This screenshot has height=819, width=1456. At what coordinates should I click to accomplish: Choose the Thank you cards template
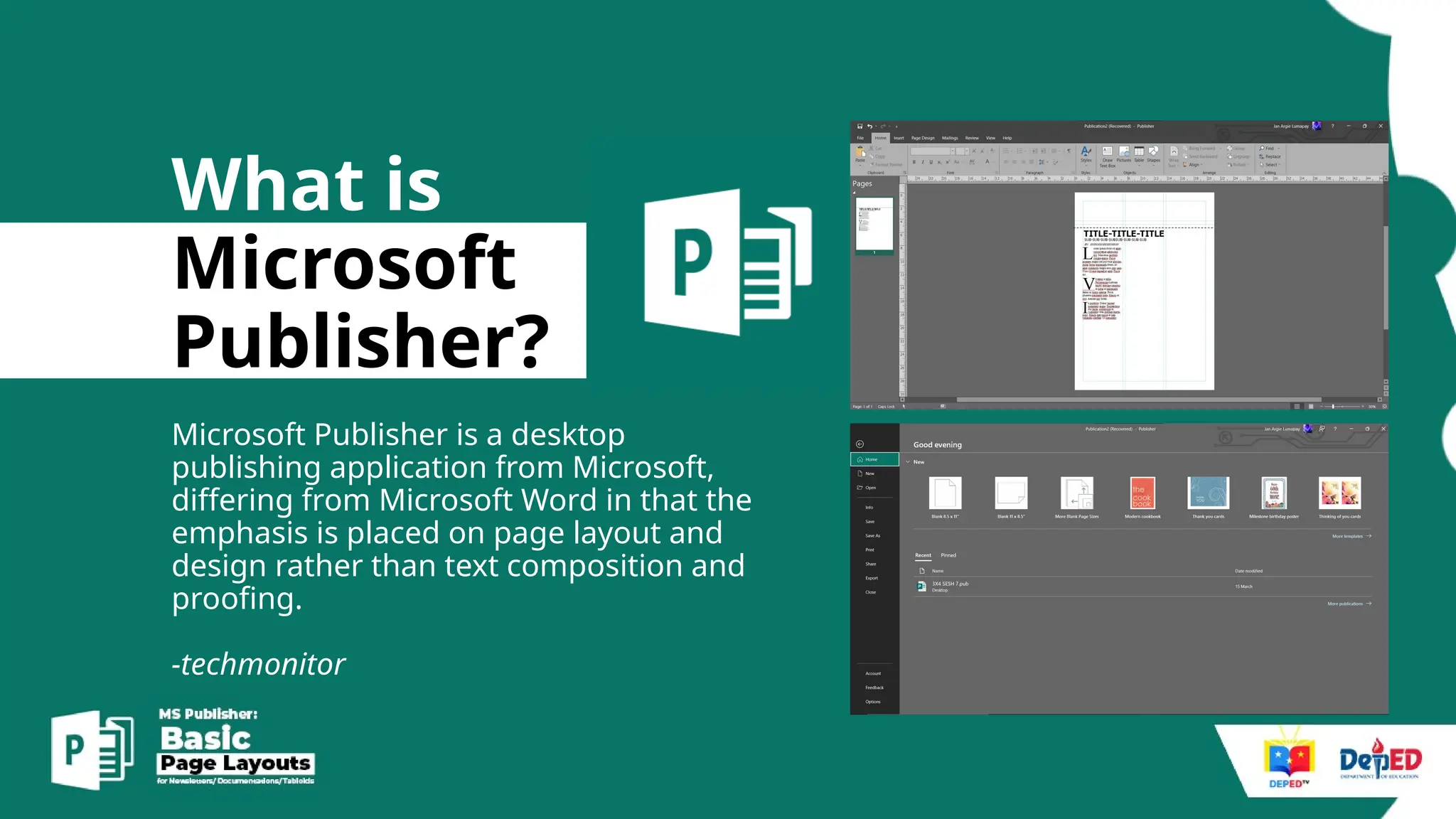coord(1209,498)
